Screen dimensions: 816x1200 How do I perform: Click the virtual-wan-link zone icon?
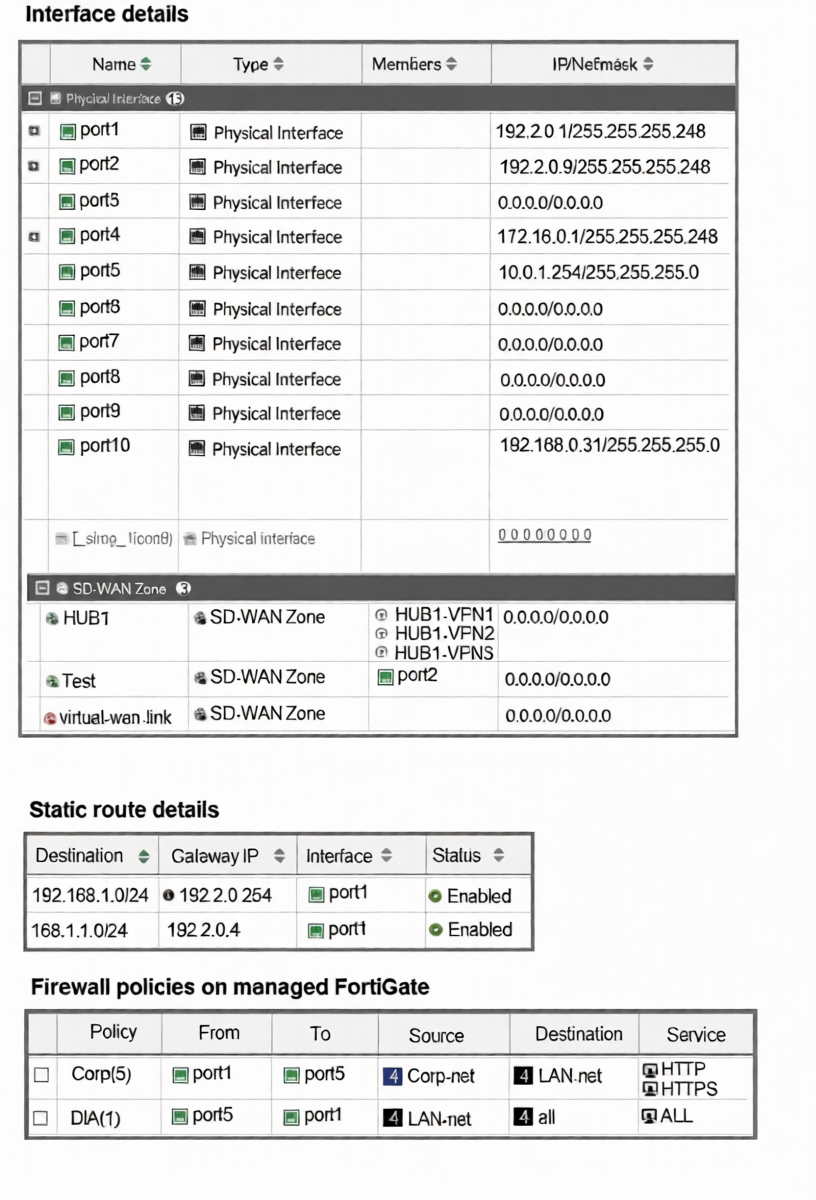click(50, 718)
